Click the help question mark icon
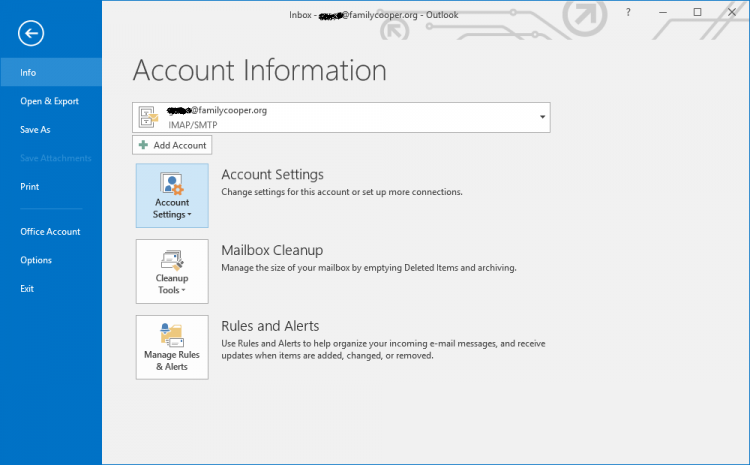 coord(628,12)
